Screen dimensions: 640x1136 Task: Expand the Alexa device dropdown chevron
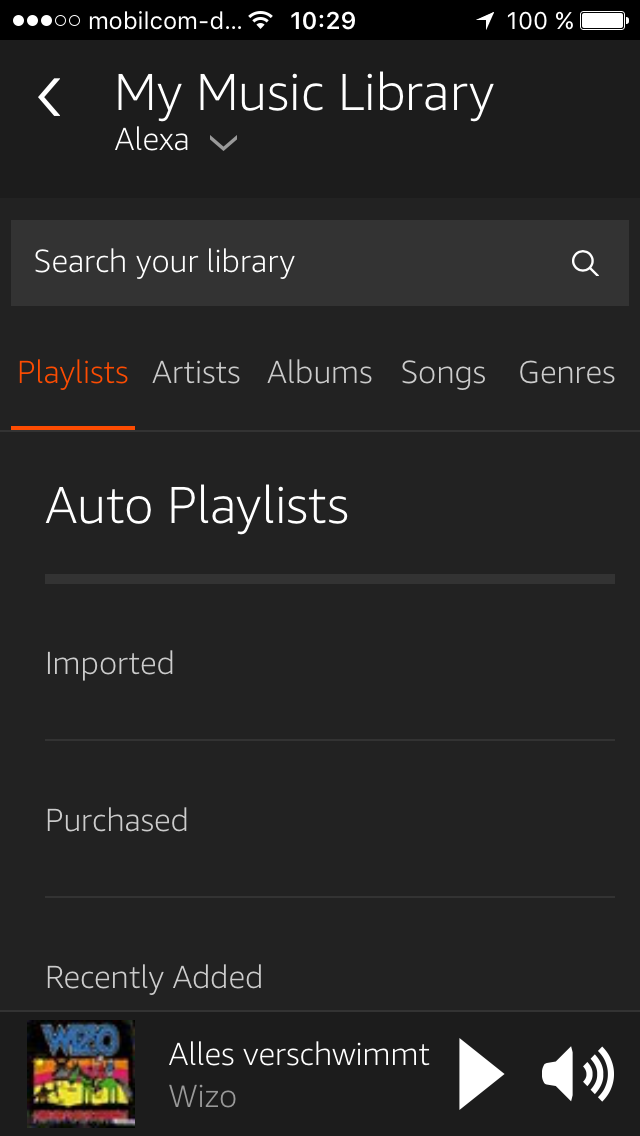(x=223, y=143)
